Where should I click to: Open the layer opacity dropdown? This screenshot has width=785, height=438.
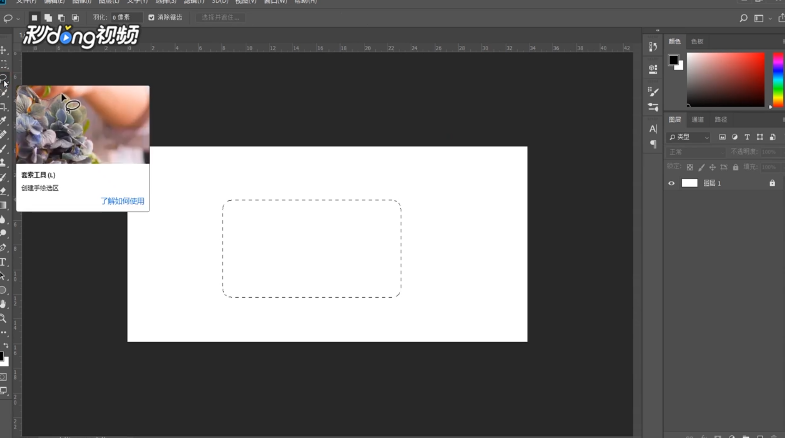tap(771, 152)
